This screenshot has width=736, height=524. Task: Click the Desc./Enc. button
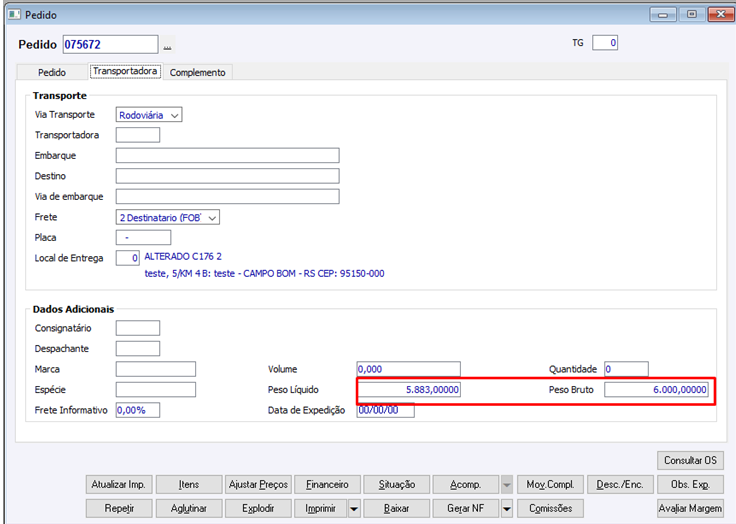[x=620, y=484]
